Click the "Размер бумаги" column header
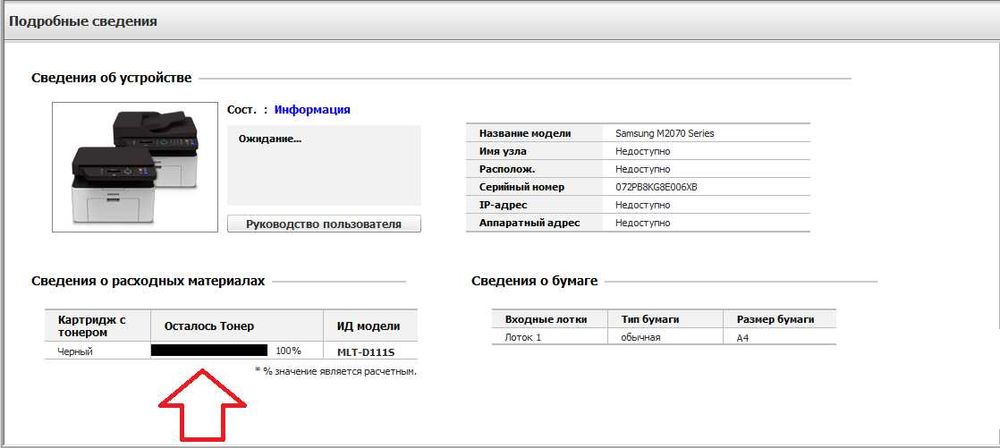This screenshot has height=448, width=1000. [775, 319]
